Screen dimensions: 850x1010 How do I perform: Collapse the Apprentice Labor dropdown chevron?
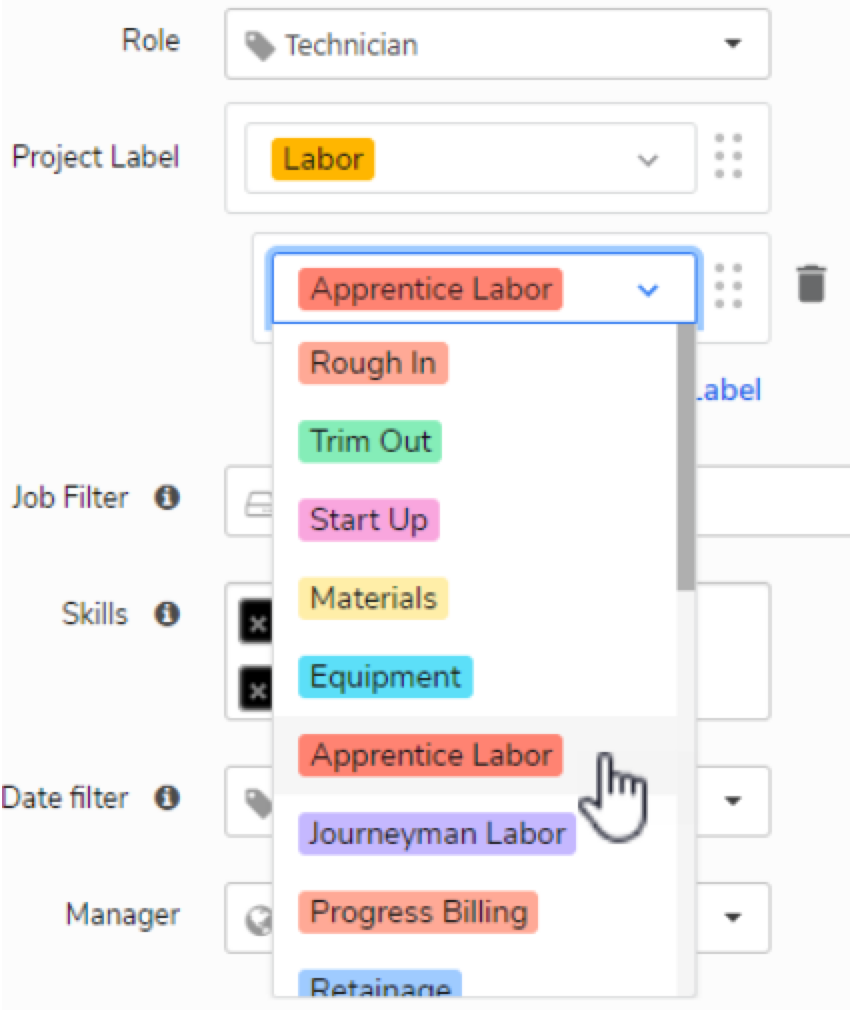coord(648,290)
